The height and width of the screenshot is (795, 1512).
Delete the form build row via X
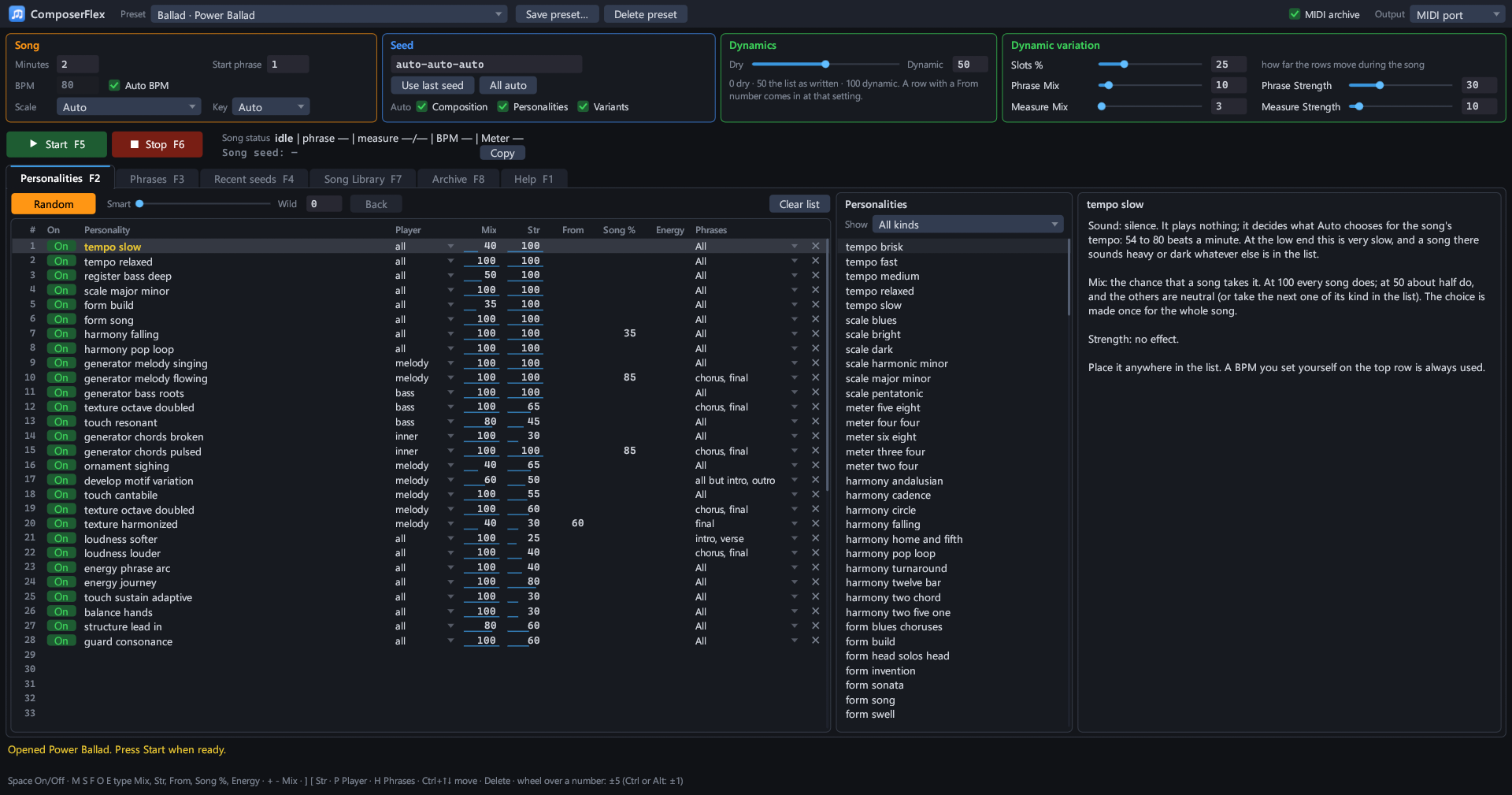(815, 304)
